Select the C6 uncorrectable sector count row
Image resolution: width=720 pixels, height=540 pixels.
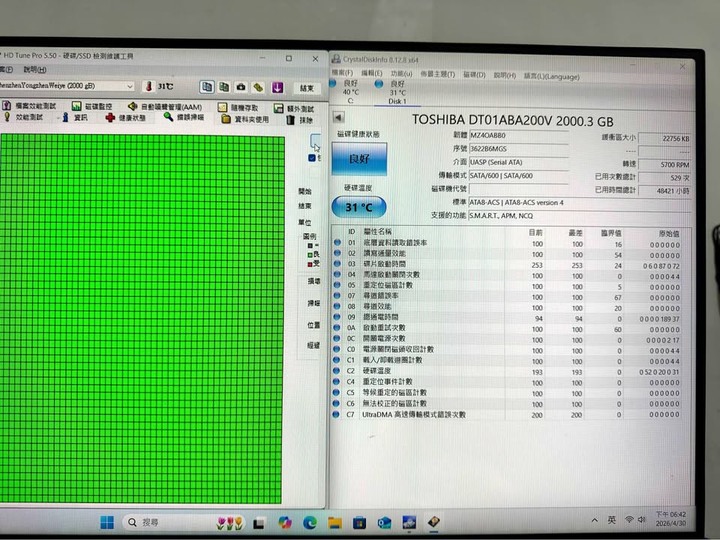click(x=506, y=404)
